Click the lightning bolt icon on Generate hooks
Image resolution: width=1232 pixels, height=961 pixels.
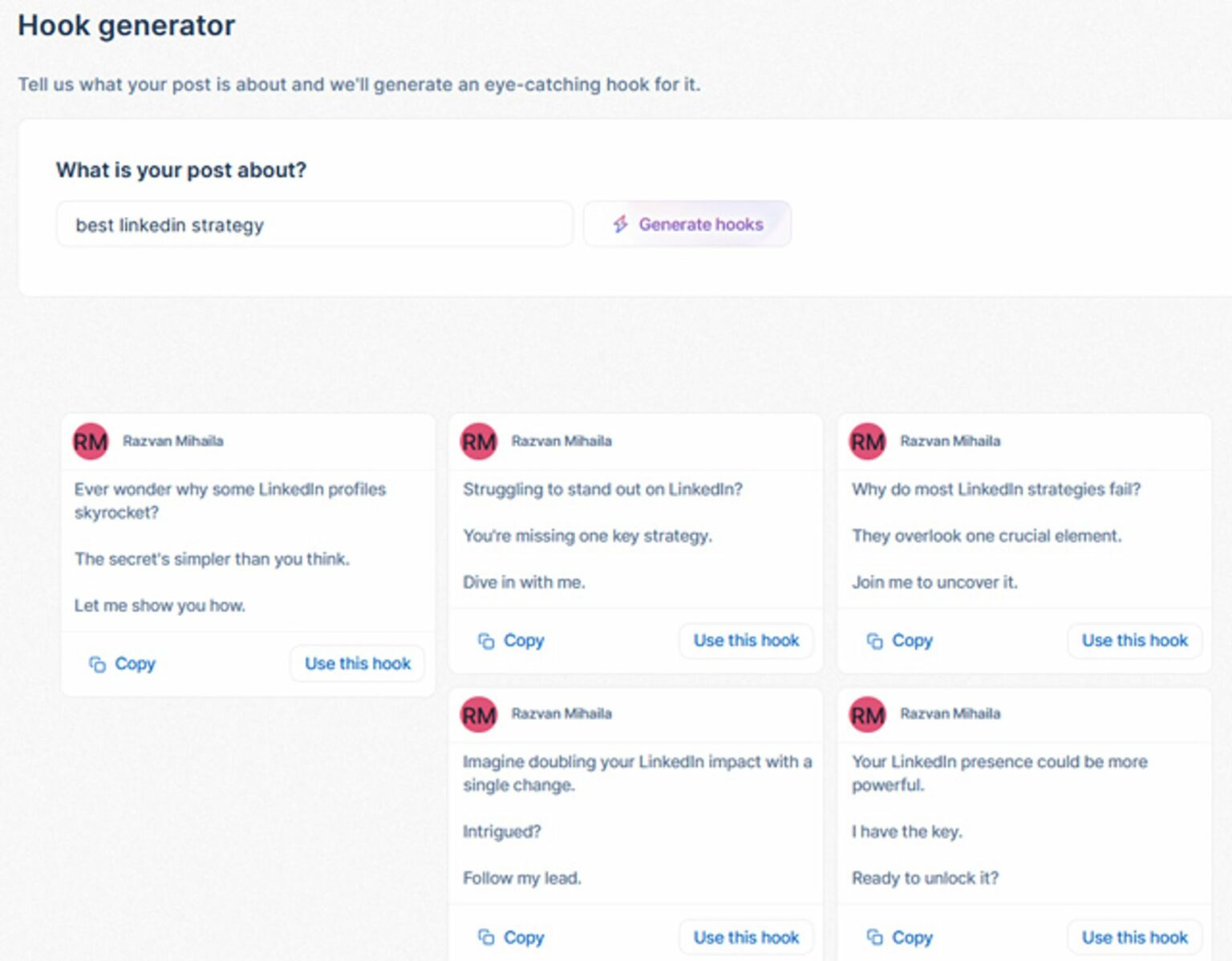pos(618,225)
